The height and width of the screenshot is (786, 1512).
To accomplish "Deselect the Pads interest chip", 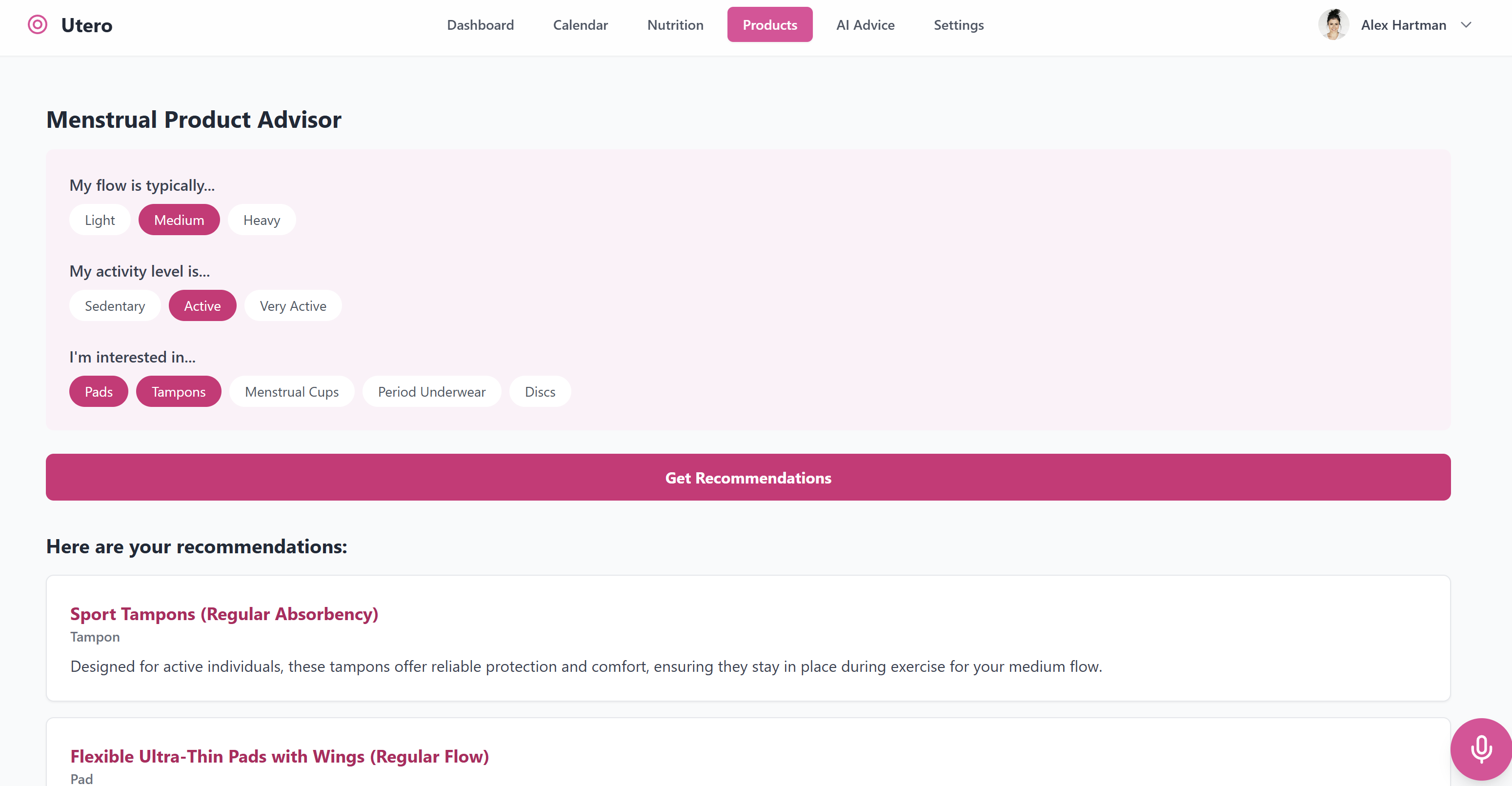I will point(99,391).
